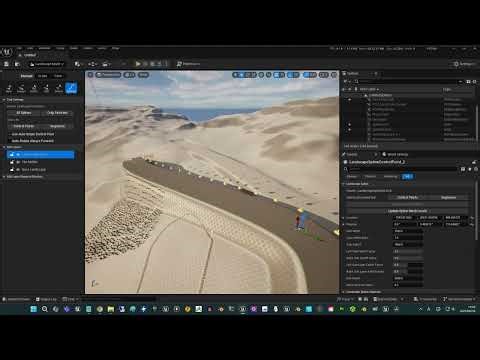The height and width of the screenshot is (360, 480).
Task: Select the General filter tab in Details
Action: tap(352, 177)
